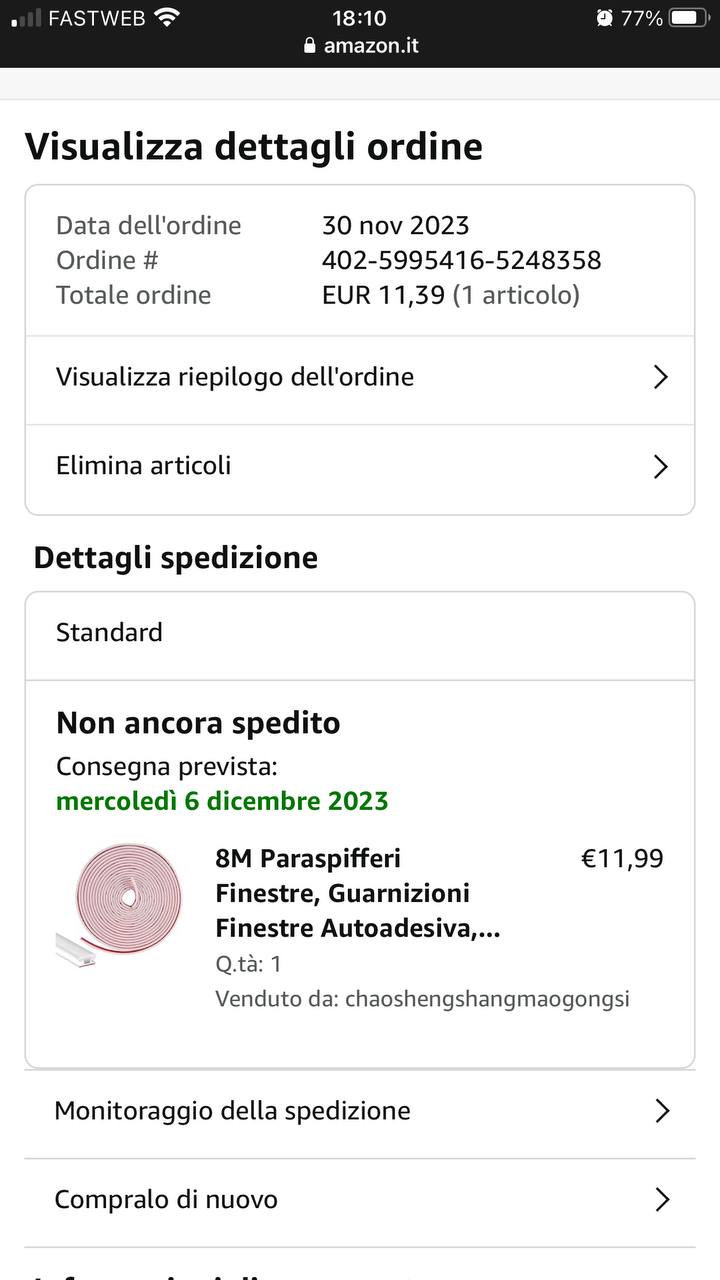Select Compralo di nuovo
720x1280 pixels.
pos(166,1199)
